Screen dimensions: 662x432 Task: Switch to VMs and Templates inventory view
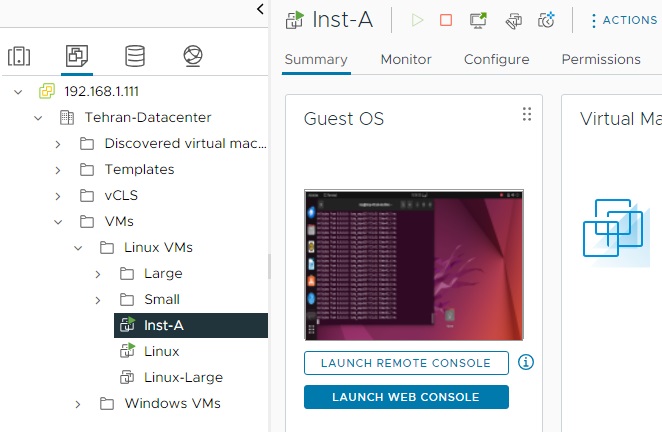click(x=76, y=56)
